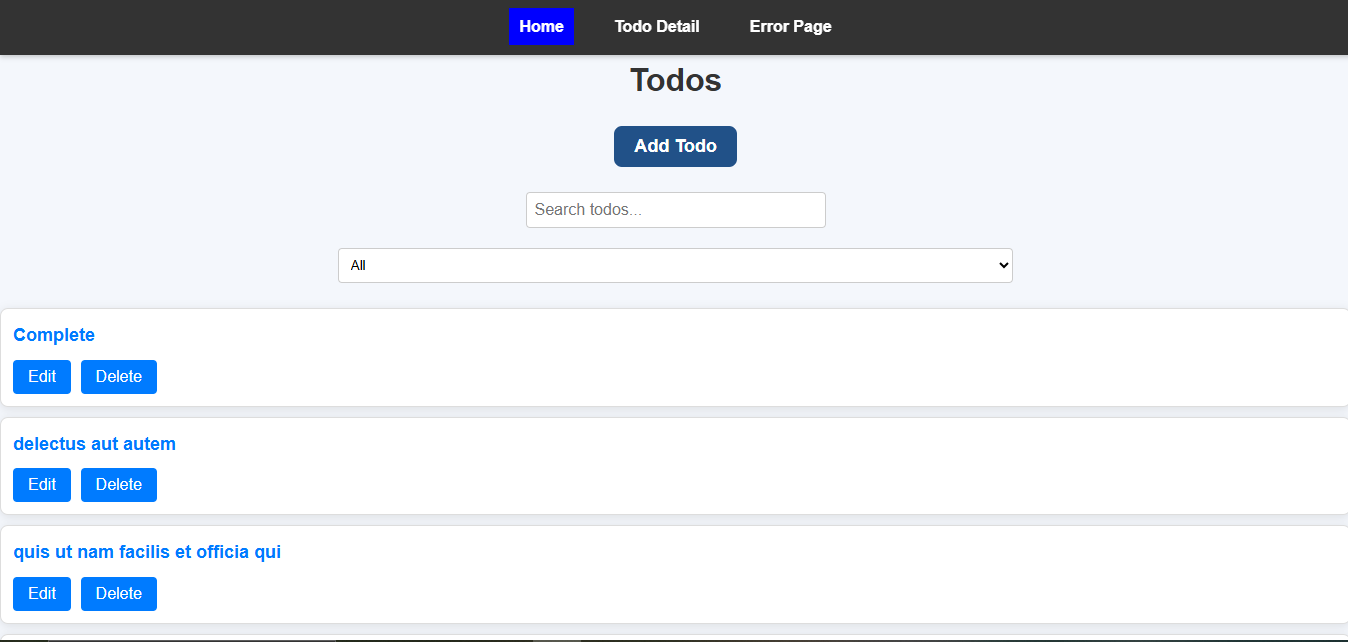Screen dimensions: 1348x642
Task: Open the Complete todo title link
Action: (x=54, y=335)
